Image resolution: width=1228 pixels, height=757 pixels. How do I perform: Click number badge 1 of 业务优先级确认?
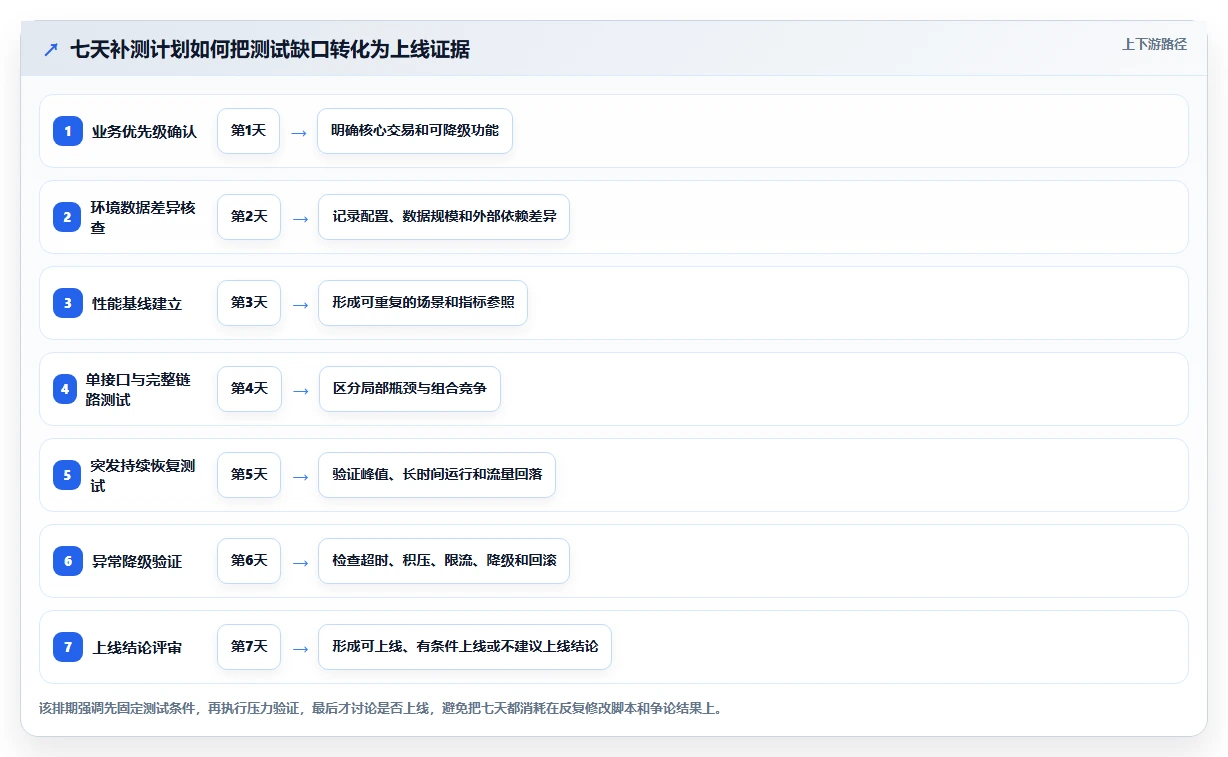[68, 131]
